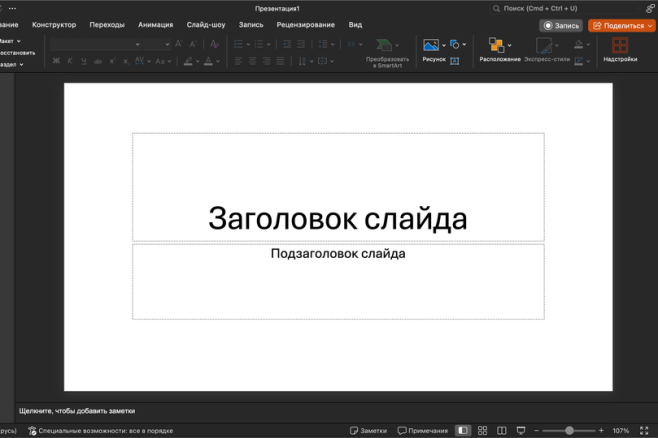Switch to the Переходы tab
Image resolution: width=658 pixels, height=438 pixels.
pos(107,25)
